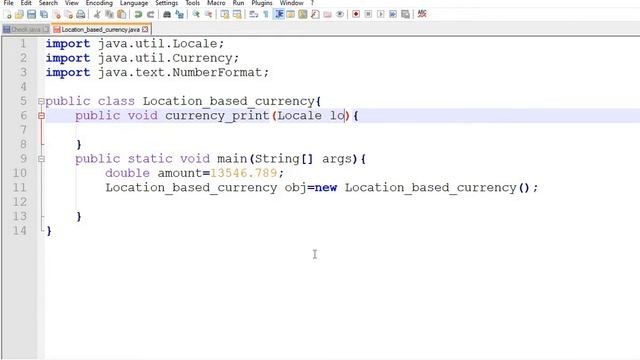
Task: Click the ABC spell check icon
Action: click(x=422, y=14)
